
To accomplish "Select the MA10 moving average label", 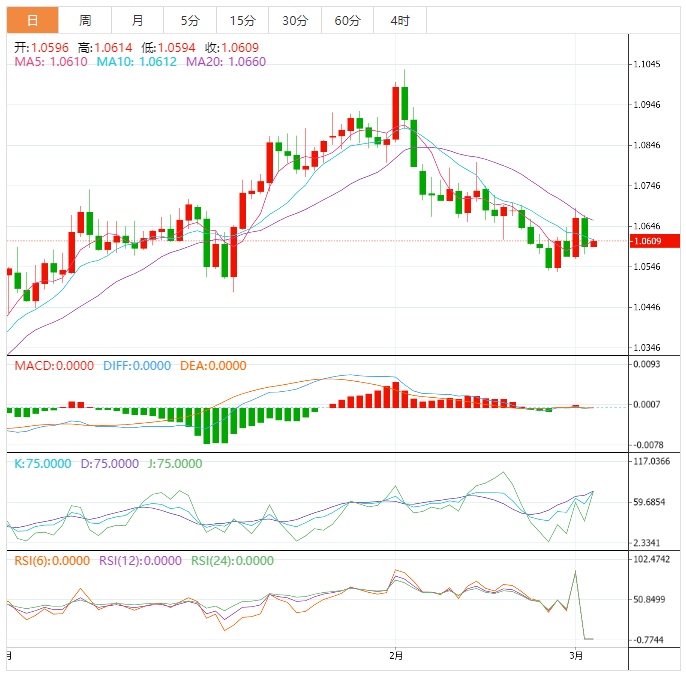I will pos(135,62).
